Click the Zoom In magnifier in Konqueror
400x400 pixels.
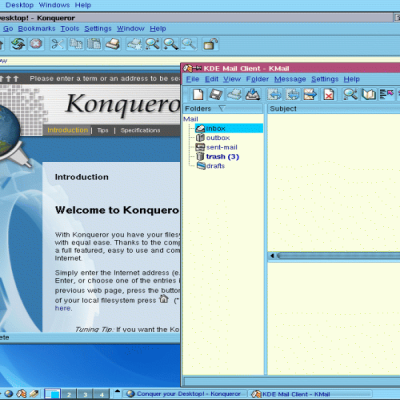pos(170,44)
